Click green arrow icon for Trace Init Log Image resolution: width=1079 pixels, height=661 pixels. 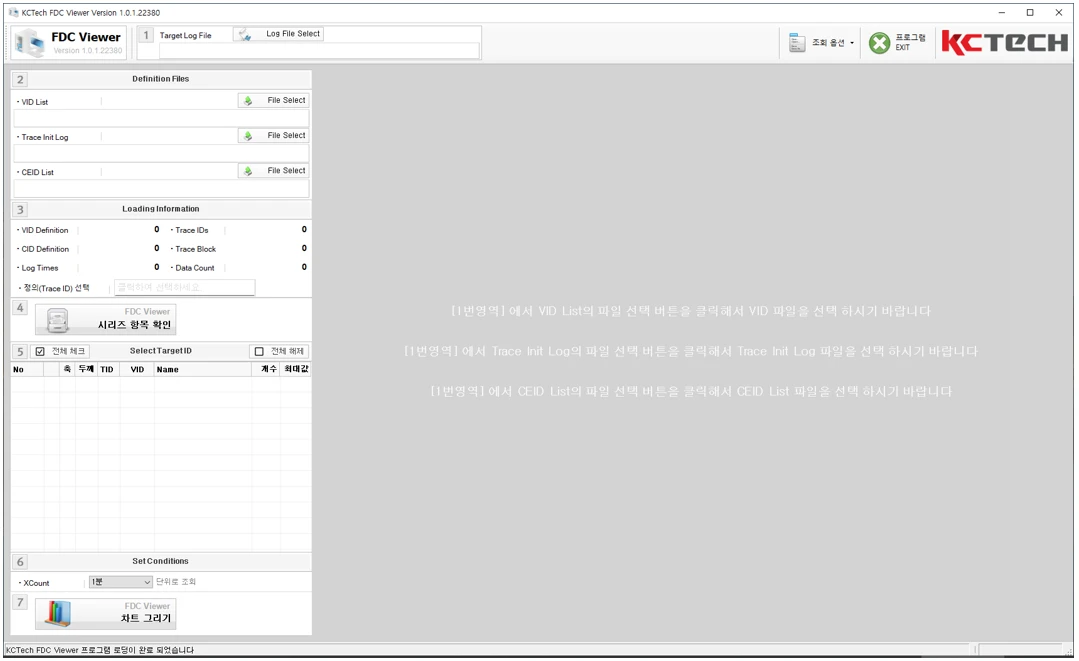pyautogui.click(x=248, y=136)
